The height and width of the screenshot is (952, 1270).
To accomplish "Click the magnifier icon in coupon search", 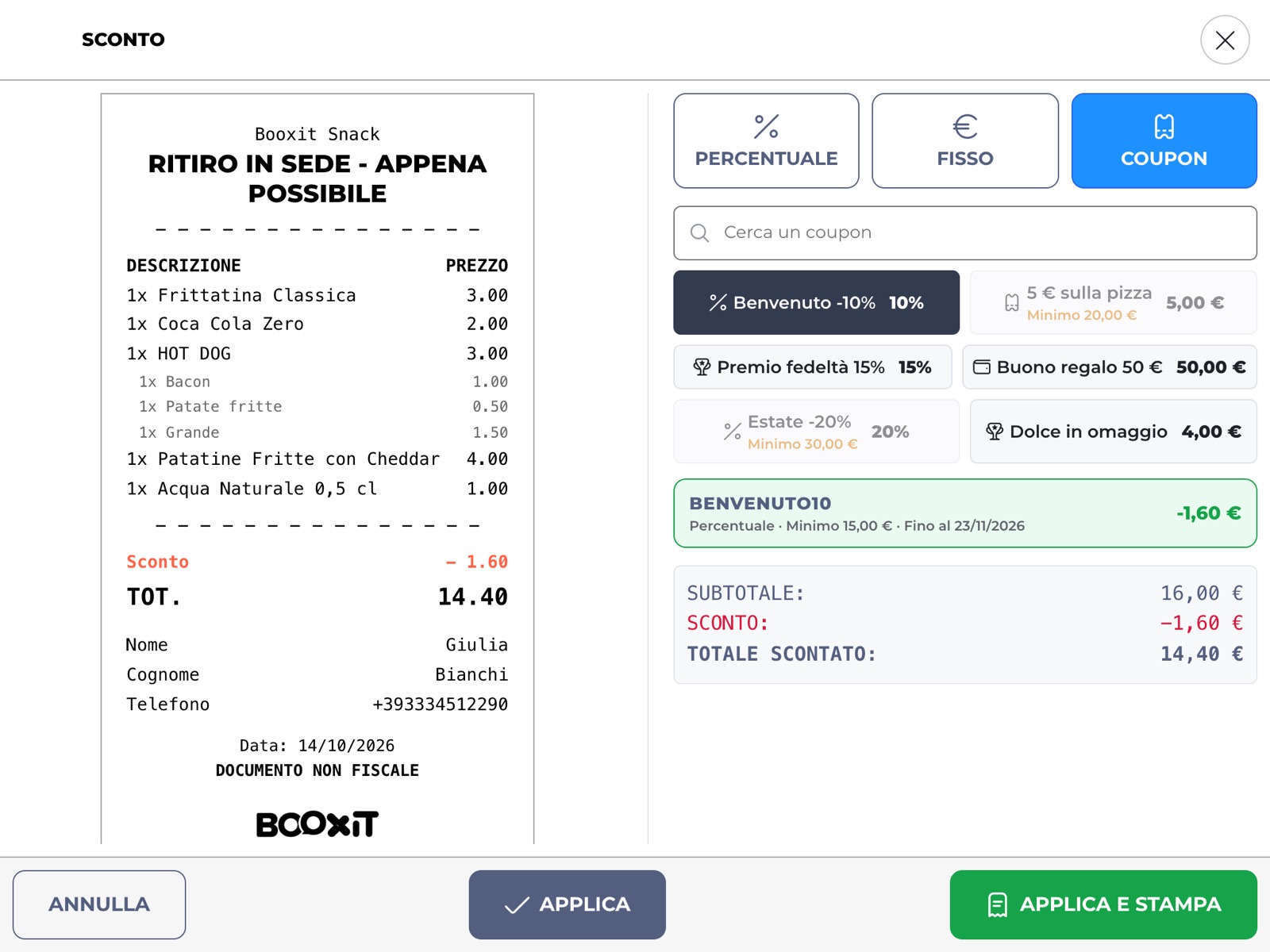I will click(x=699, y=232).
